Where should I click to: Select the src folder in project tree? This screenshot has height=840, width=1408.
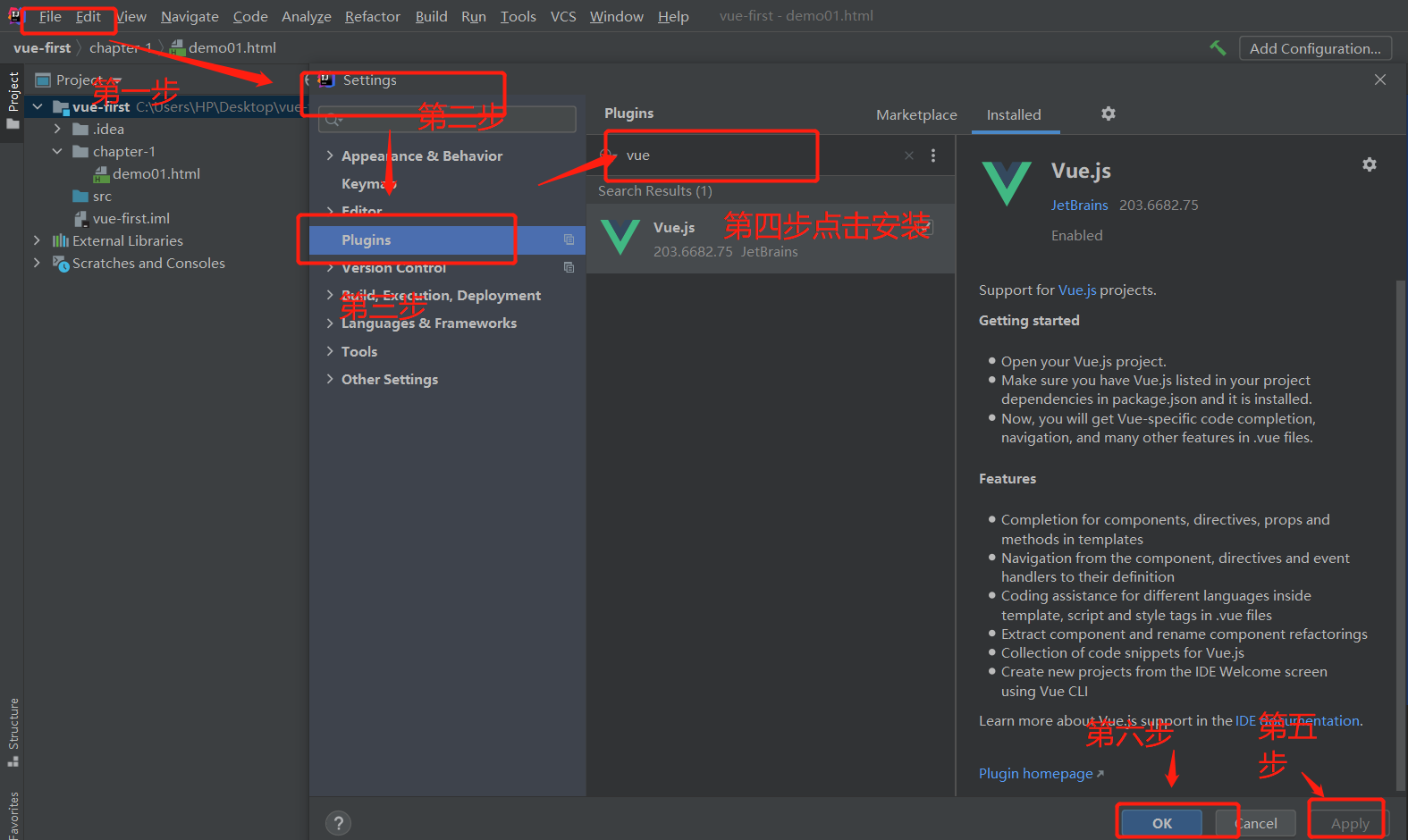102,197
